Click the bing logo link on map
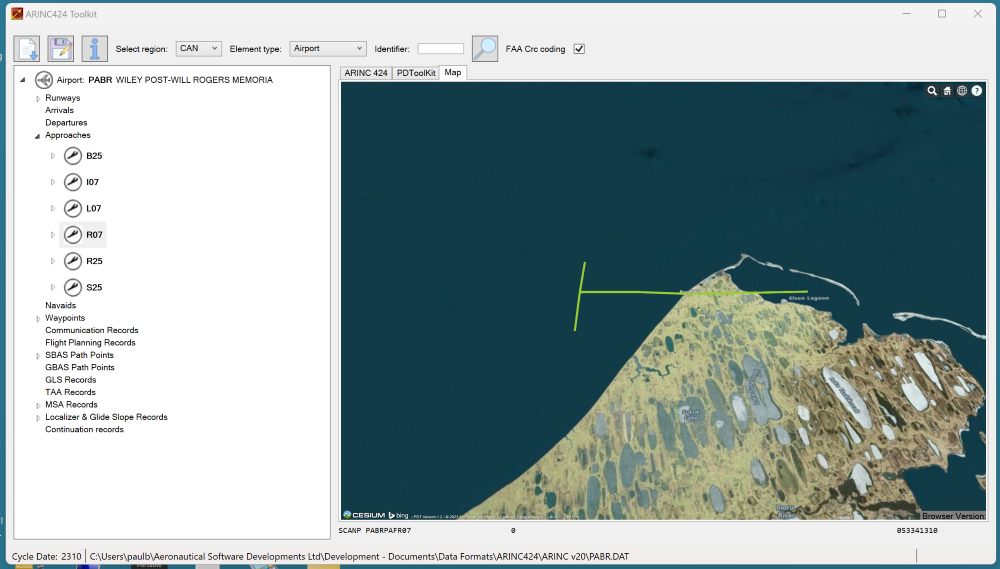 coord(398,515)
